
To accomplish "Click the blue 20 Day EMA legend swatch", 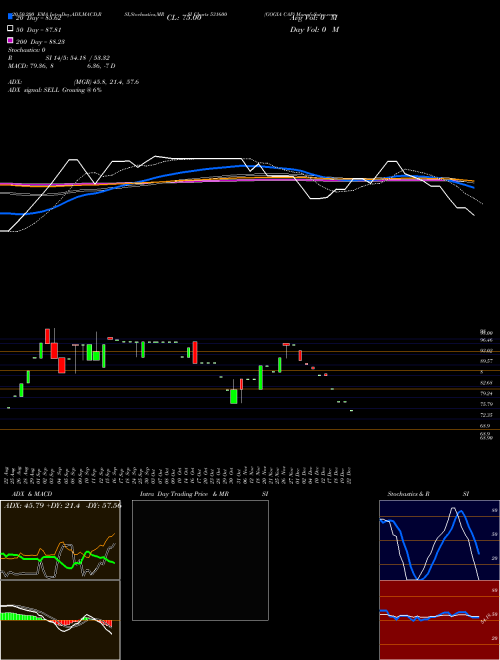I will (x=10, y=17).
